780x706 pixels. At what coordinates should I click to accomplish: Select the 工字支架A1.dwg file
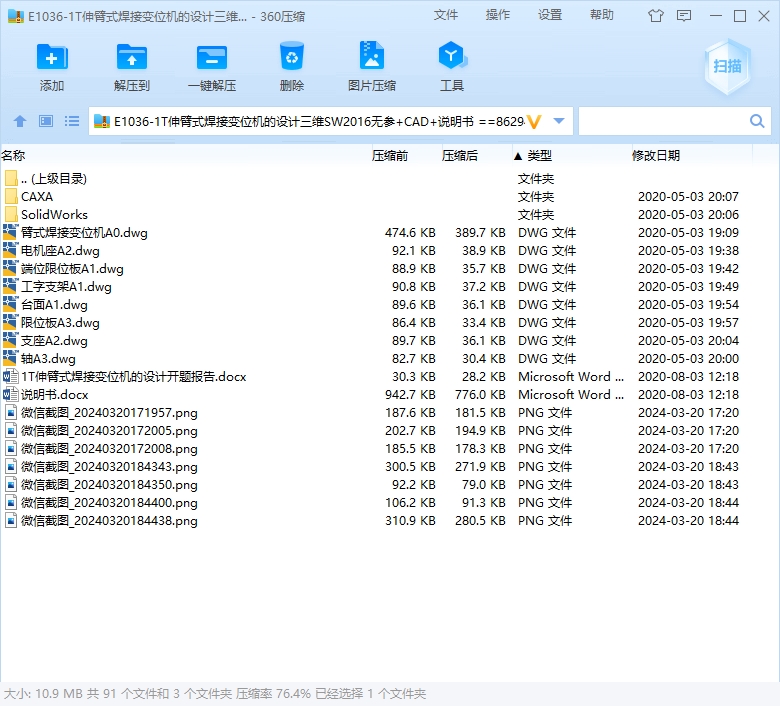point(66,287)
